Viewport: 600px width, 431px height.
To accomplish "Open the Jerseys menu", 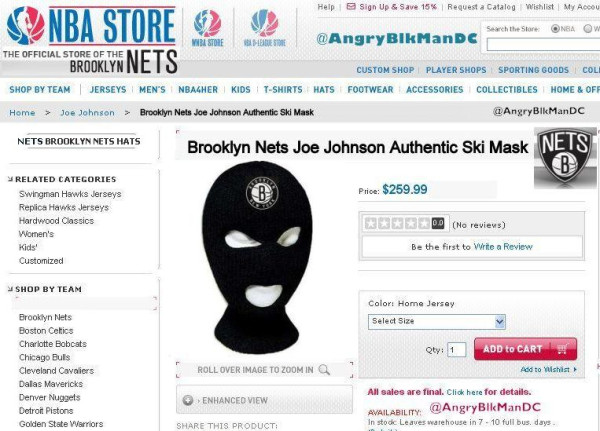I will point(108,90).
